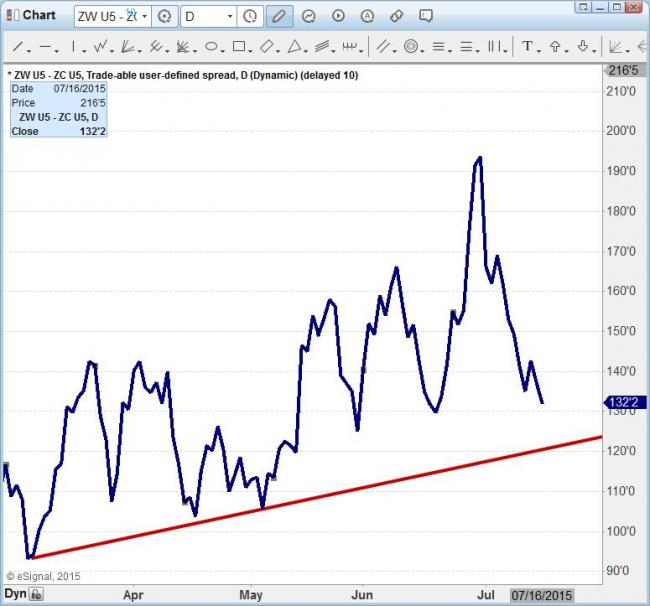Expand the symbol entry dropdown arrow
Viewport: 650px width, 606px height.
(x=145, y=17)
